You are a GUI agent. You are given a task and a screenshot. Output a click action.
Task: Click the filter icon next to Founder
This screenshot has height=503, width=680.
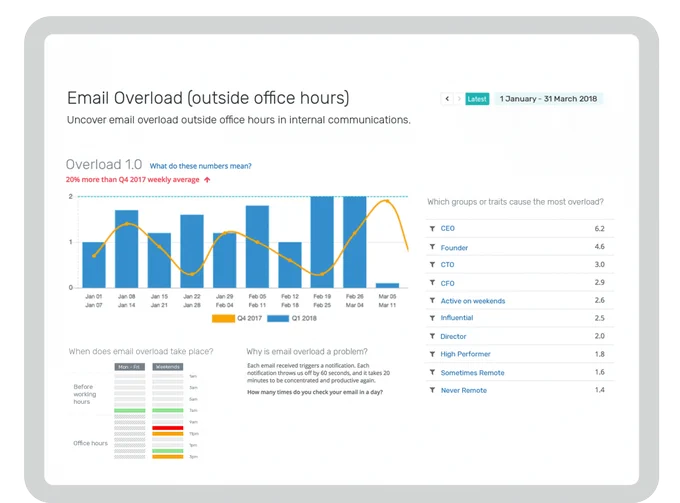click(x=432, y=247)
